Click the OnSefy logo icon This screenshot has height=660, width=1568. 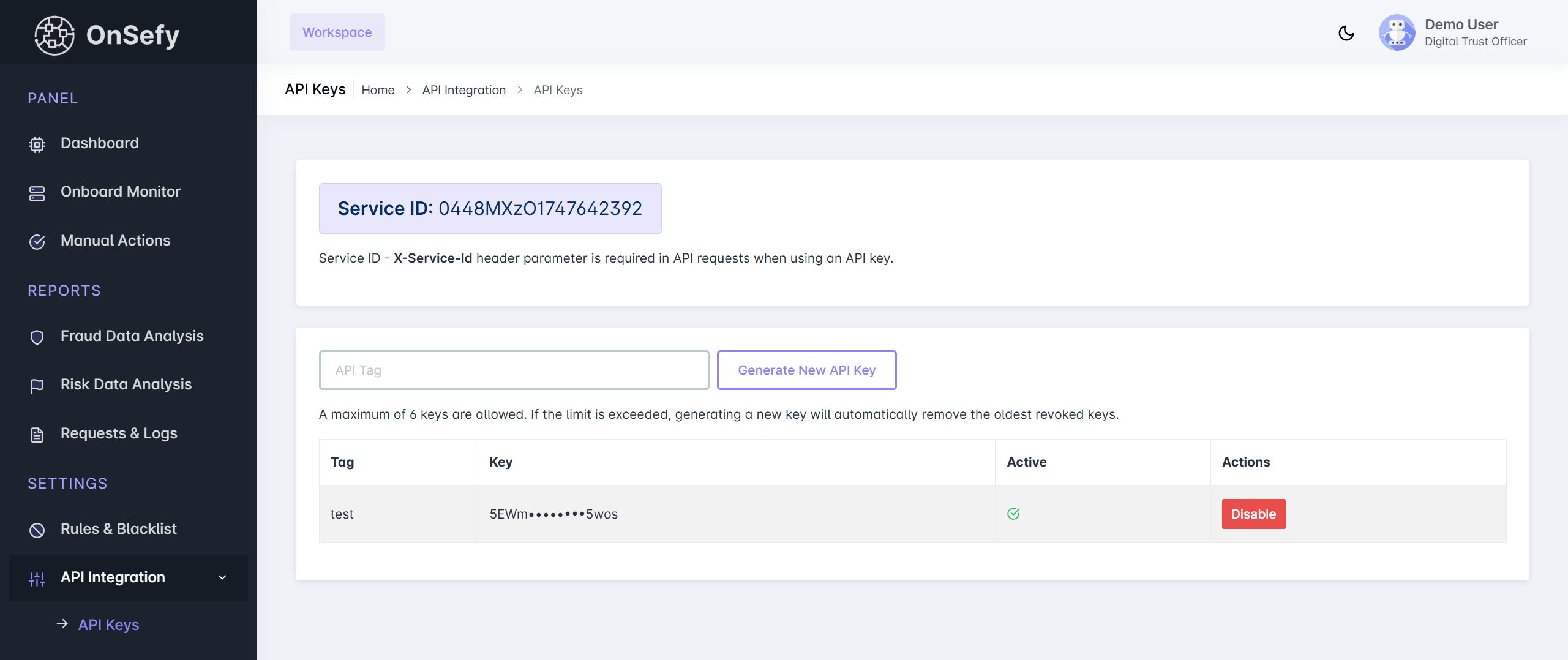(54, 35)
